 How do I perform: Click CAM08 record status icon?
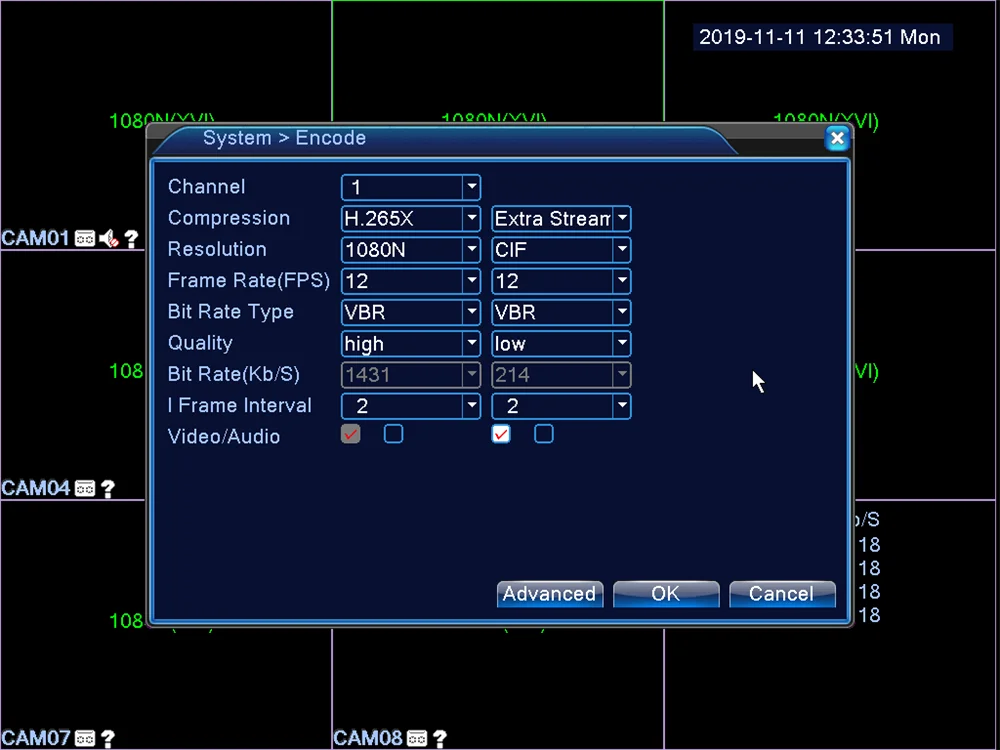click(x=417, y=739)
